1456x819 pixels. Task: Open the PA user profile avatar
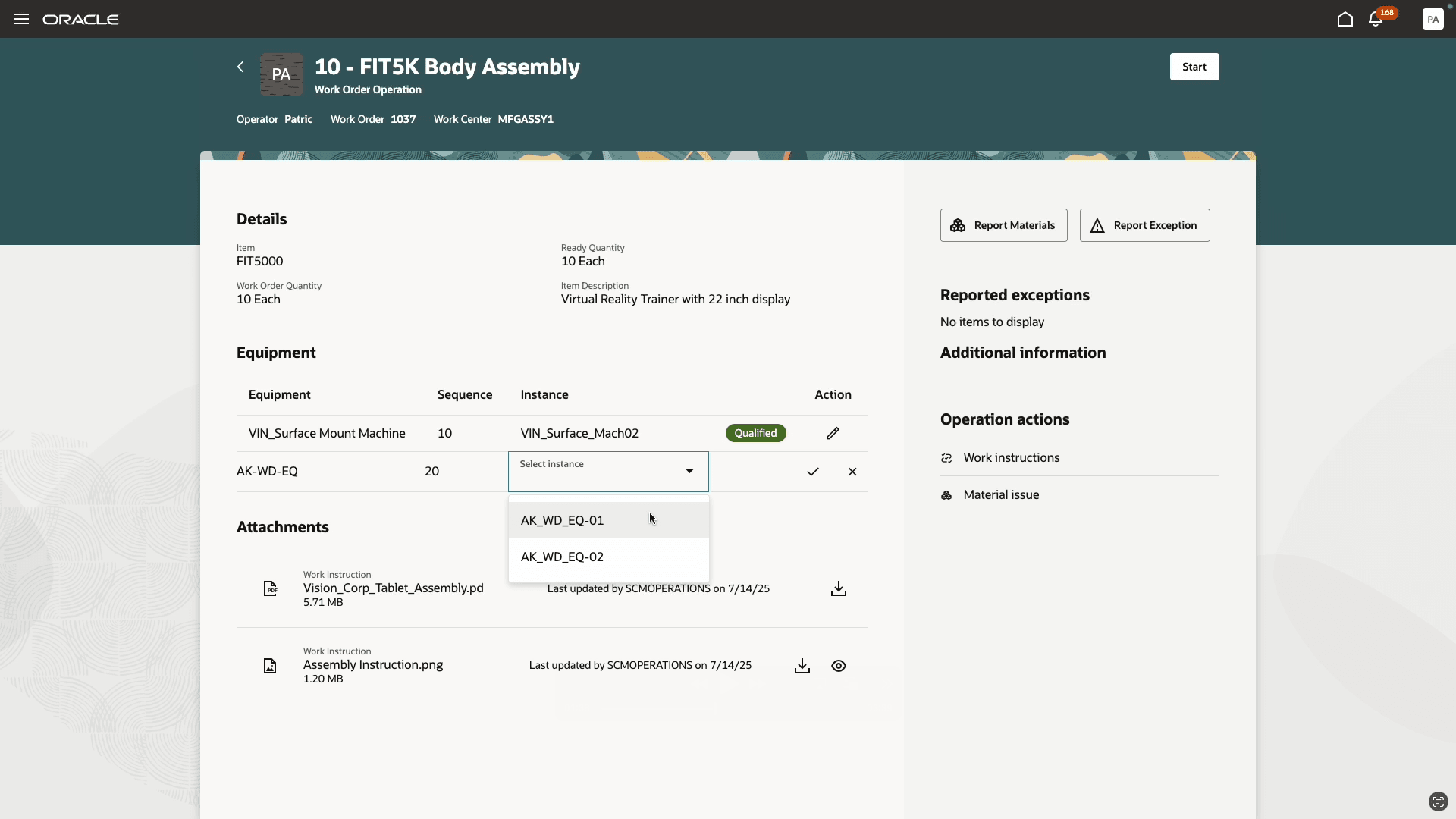pyautogui.click(x=1432, y=20)
